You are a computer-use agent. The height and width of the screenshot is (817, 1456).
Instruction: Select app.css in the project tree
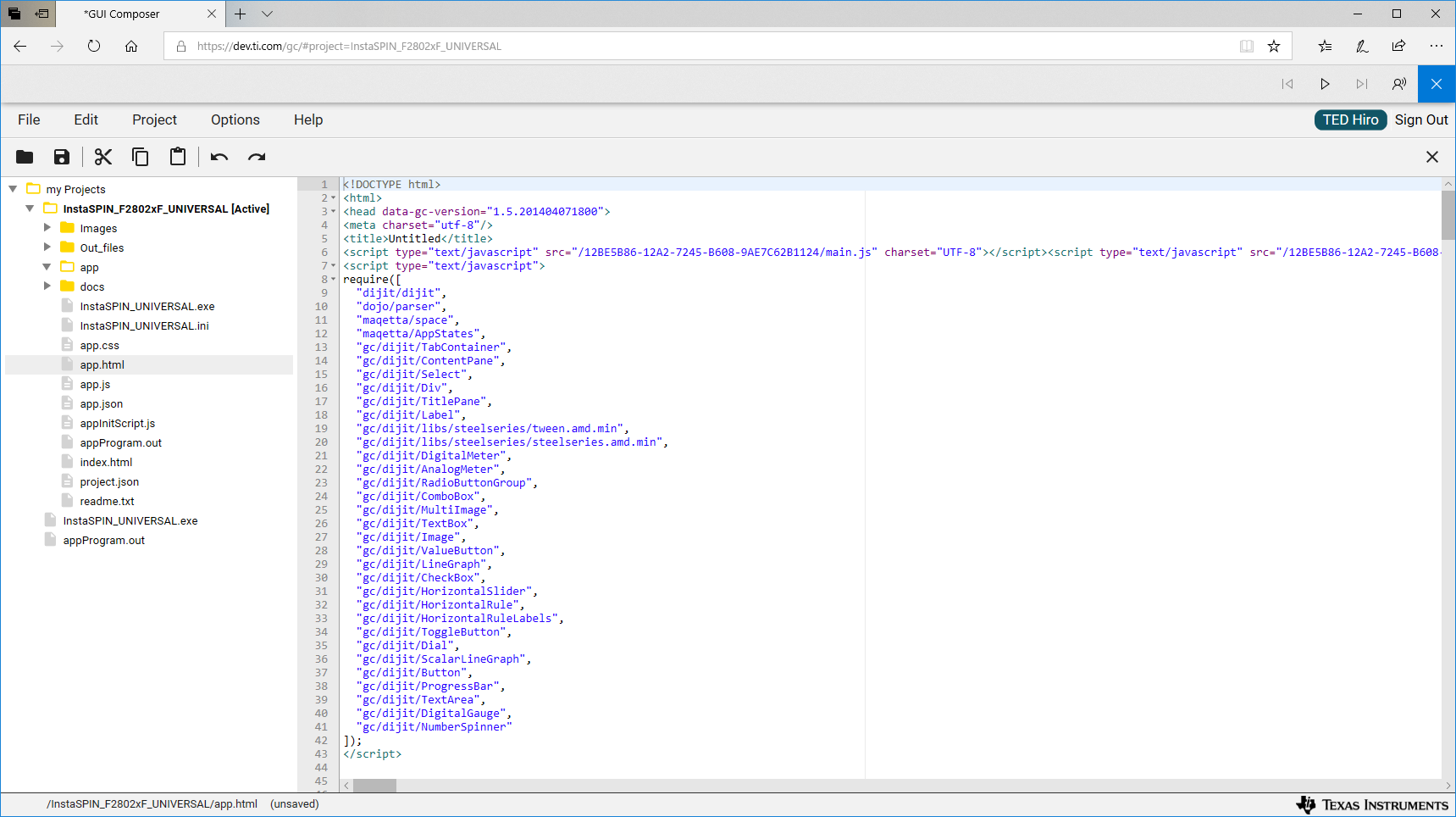pyautogui.click(x=99, y=345)
